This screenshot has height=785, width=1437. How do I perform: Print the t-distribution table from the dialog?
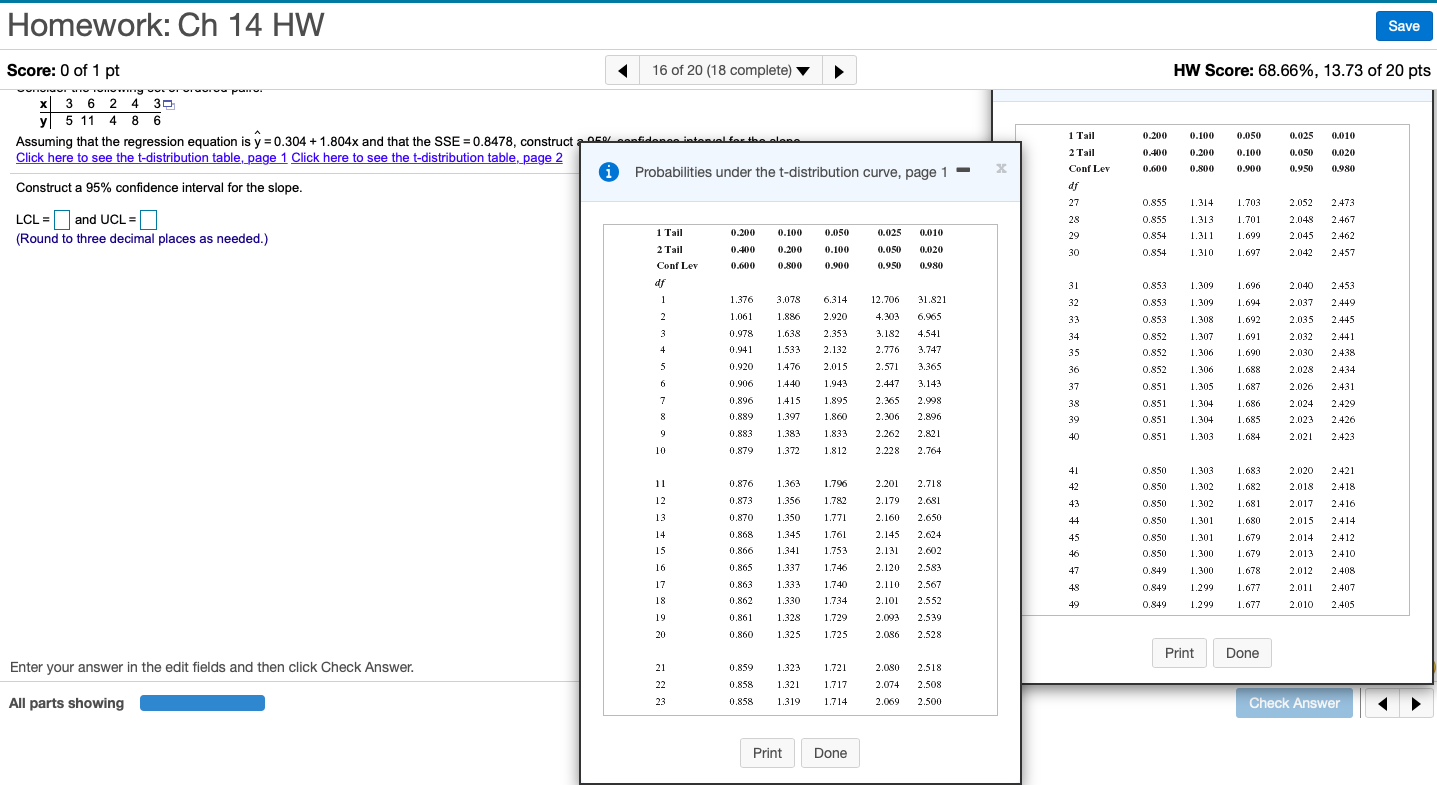coord(767,752)
